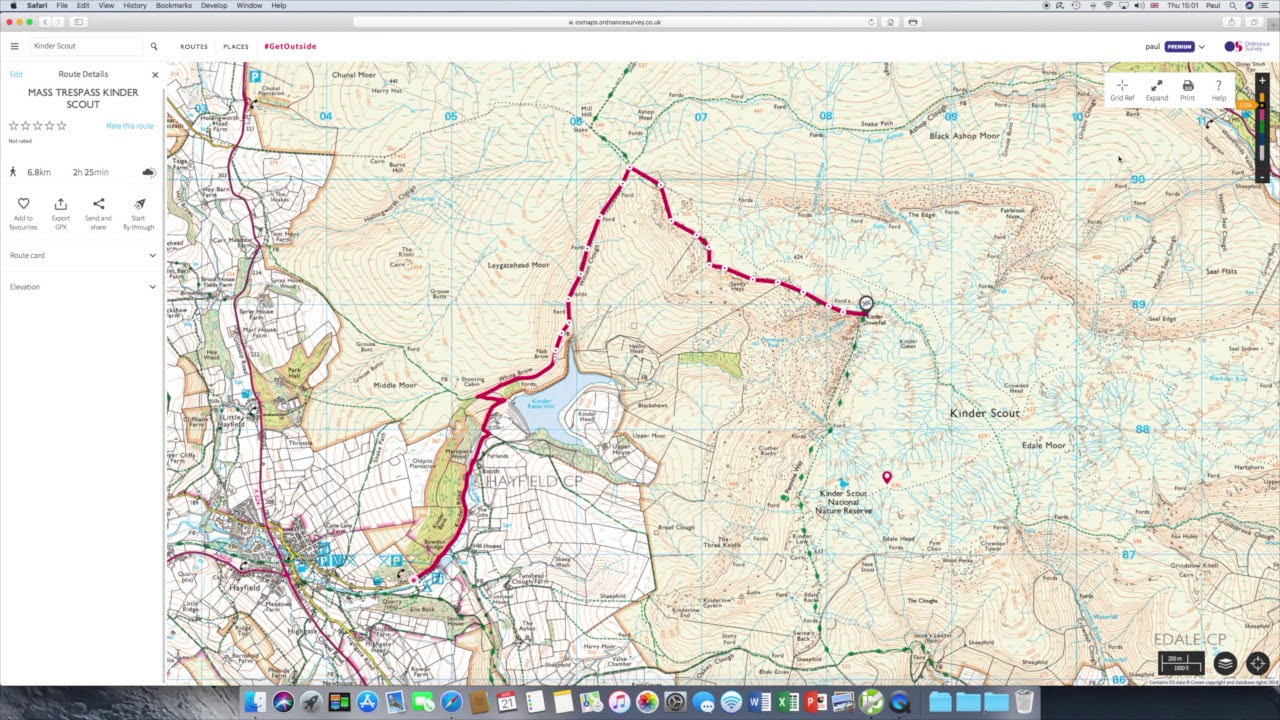Viewport: 1280px width, 720px height.
Task: Open the Bookmarks menu
Action: tap(174, 5)
